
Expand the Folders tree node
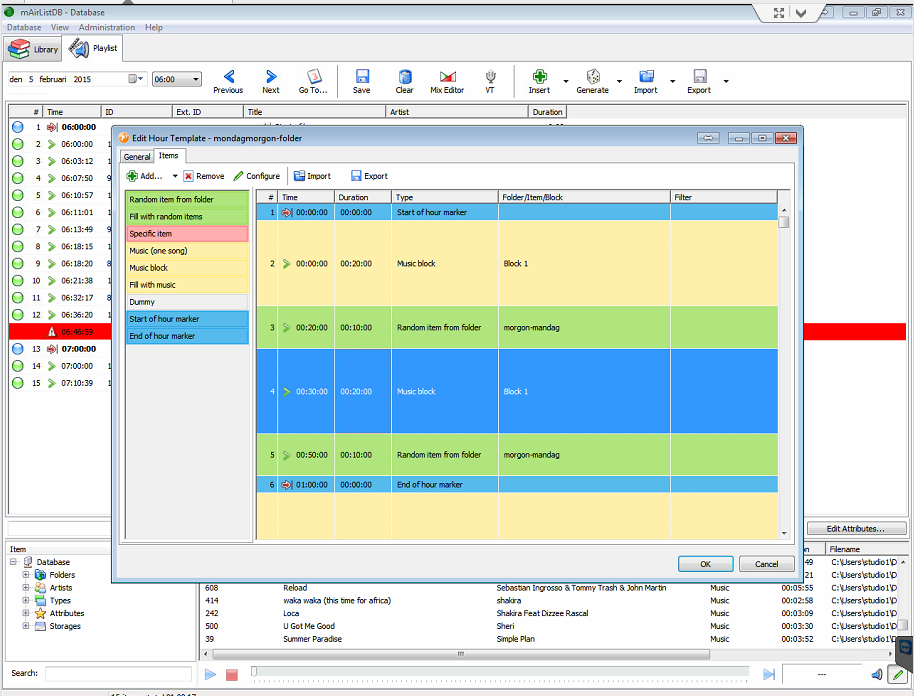26,575
